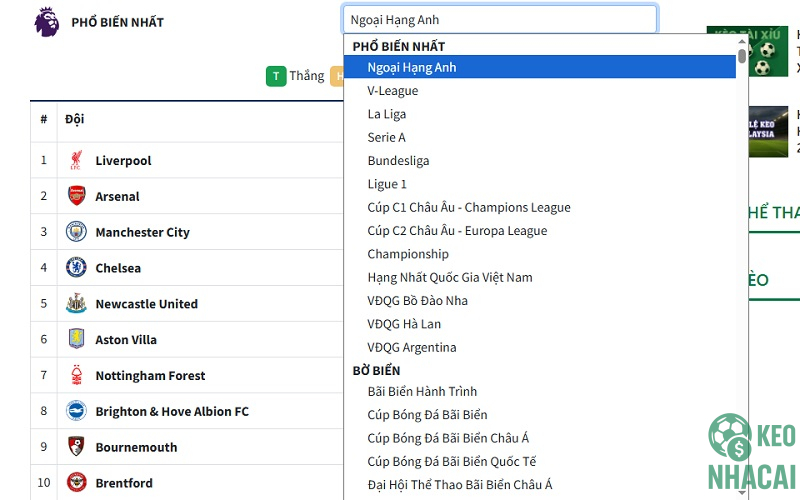Click the green T (Thắng) badge

pos(276,76)
